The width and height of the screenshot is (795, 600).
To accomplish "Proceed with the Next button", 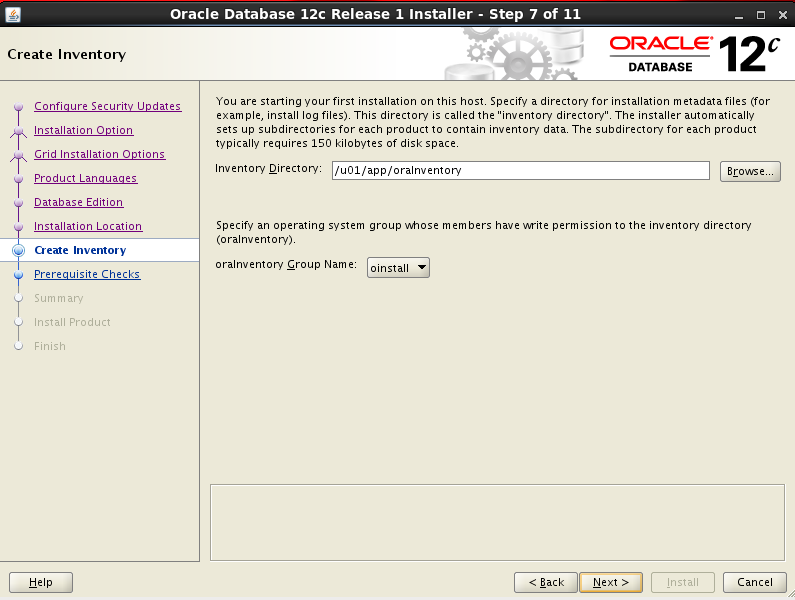I will pyautogui.click(x=611, y=582).
